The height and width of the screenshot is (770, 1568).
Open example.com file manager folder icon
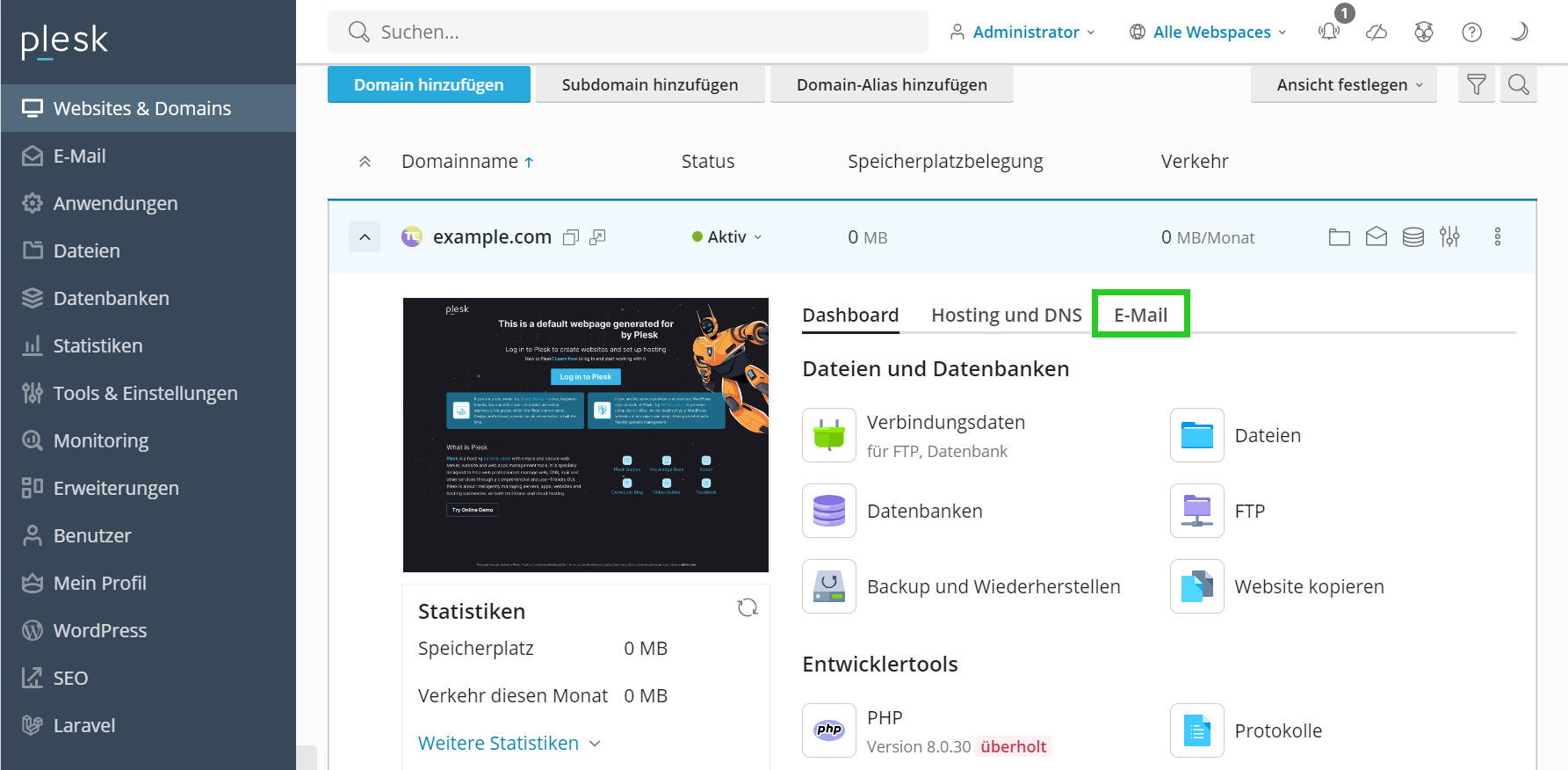[x=1340, y=237]
